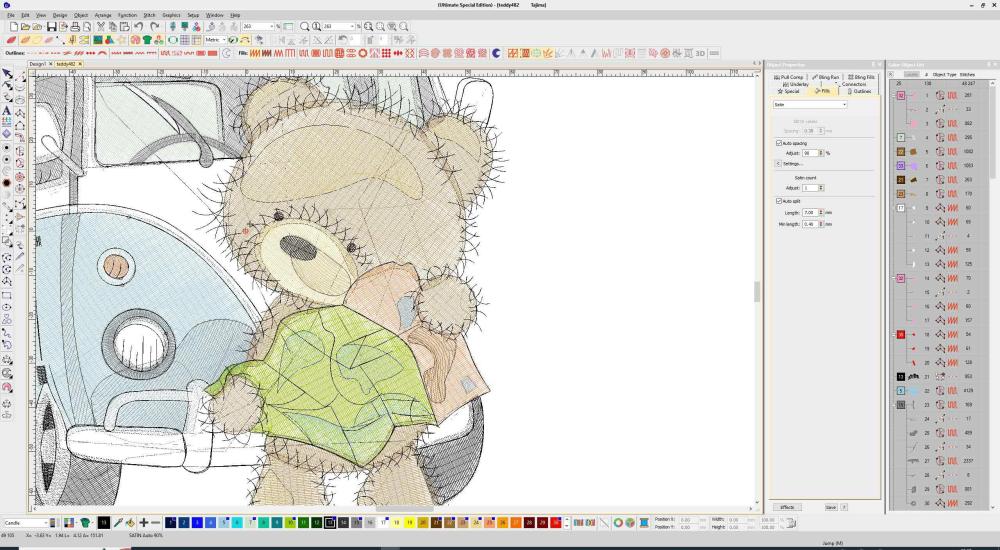Image resolution: width=1000 pixels, height=550 pixels.
Task: Toggle the Auto spacing checkbox
Action: pos(779,143)
